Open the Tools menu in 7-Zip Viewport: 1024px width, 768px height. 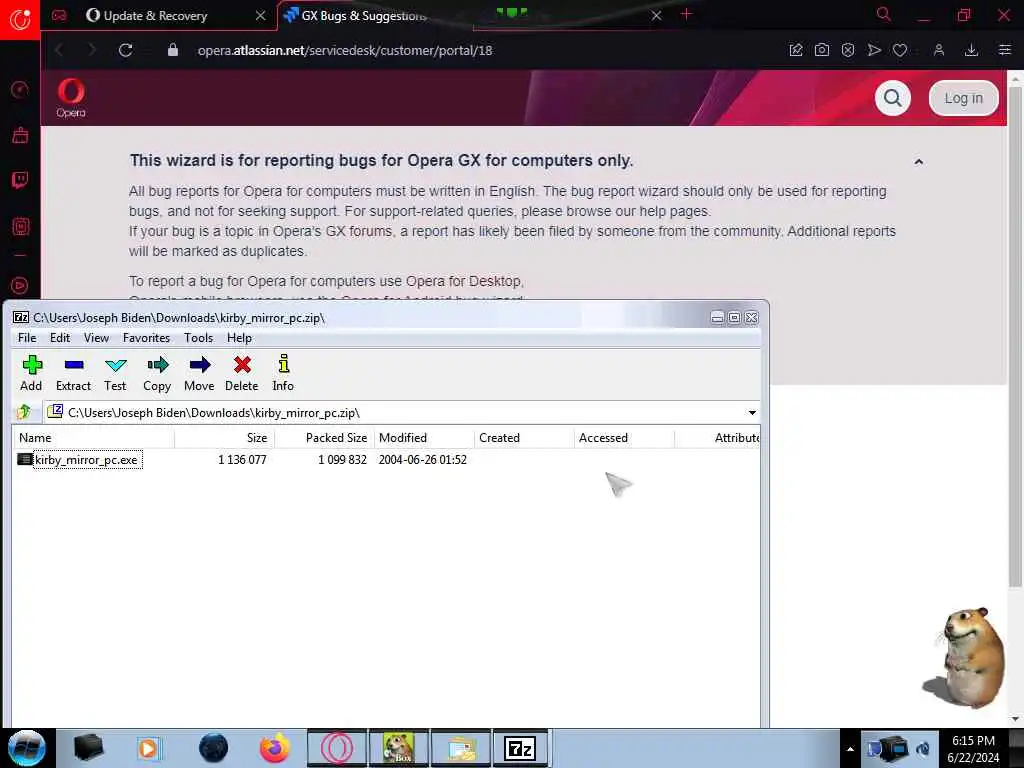(x=198, y=338)
